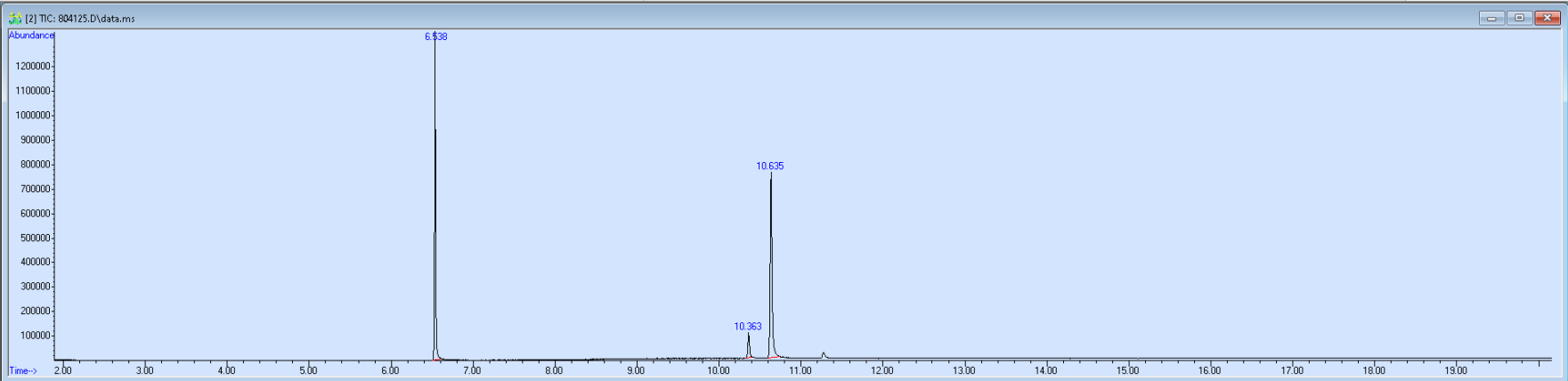
Task: Click the 200000 abundance tick label
Action: click(x=36, y=311)
